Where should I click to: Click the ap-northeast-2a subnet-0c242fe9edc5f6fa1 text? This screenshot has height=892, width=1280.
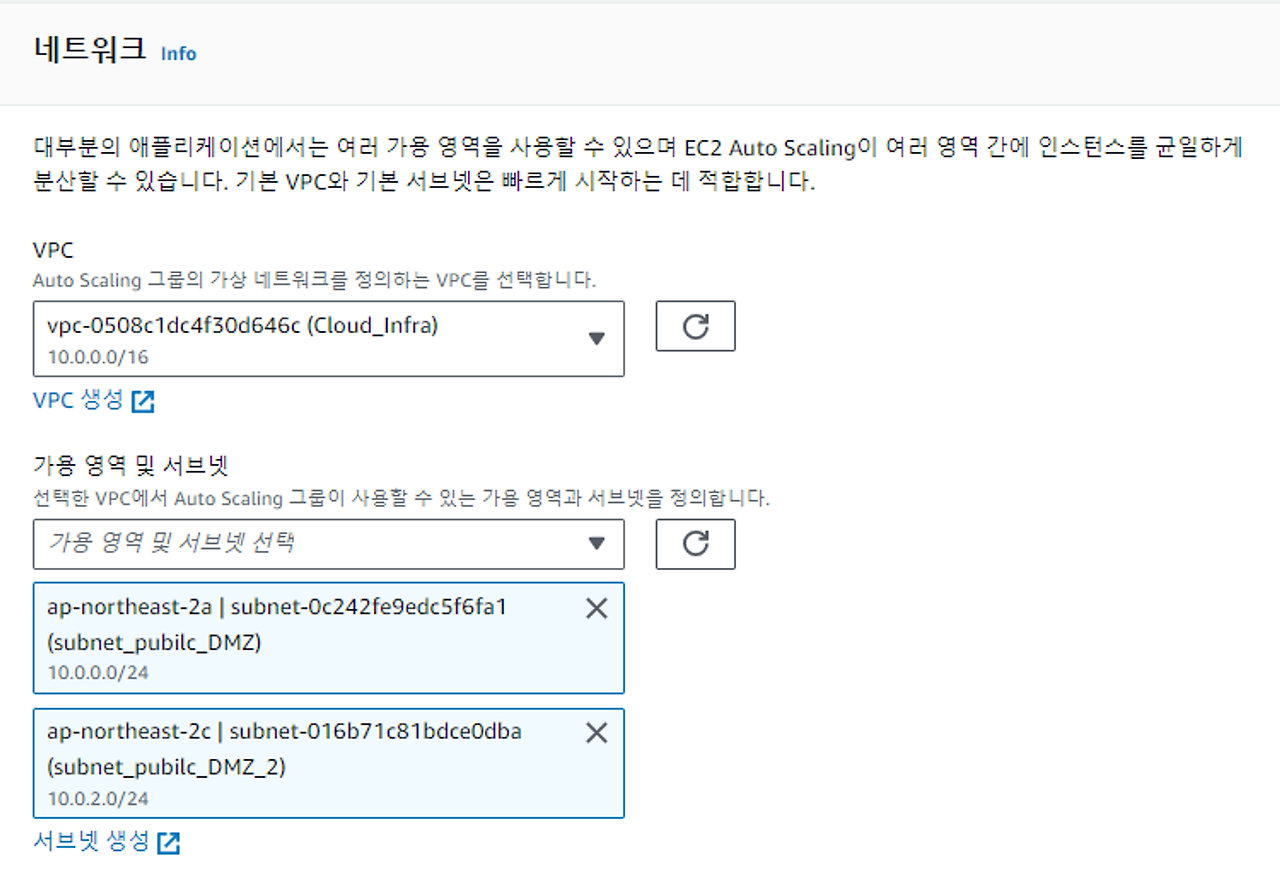[277, 607]
